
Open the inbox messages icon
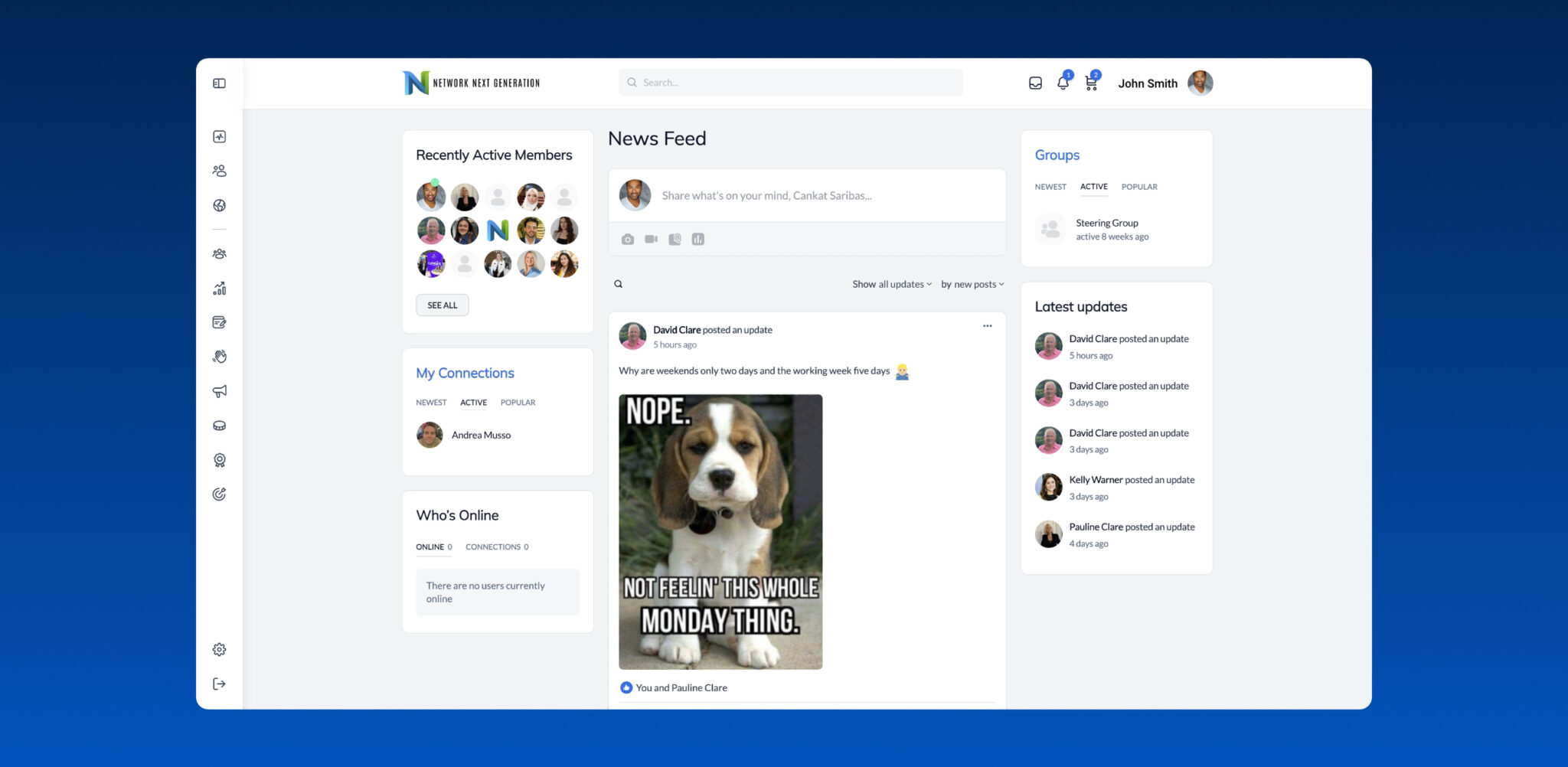[x=1035, y=83]
